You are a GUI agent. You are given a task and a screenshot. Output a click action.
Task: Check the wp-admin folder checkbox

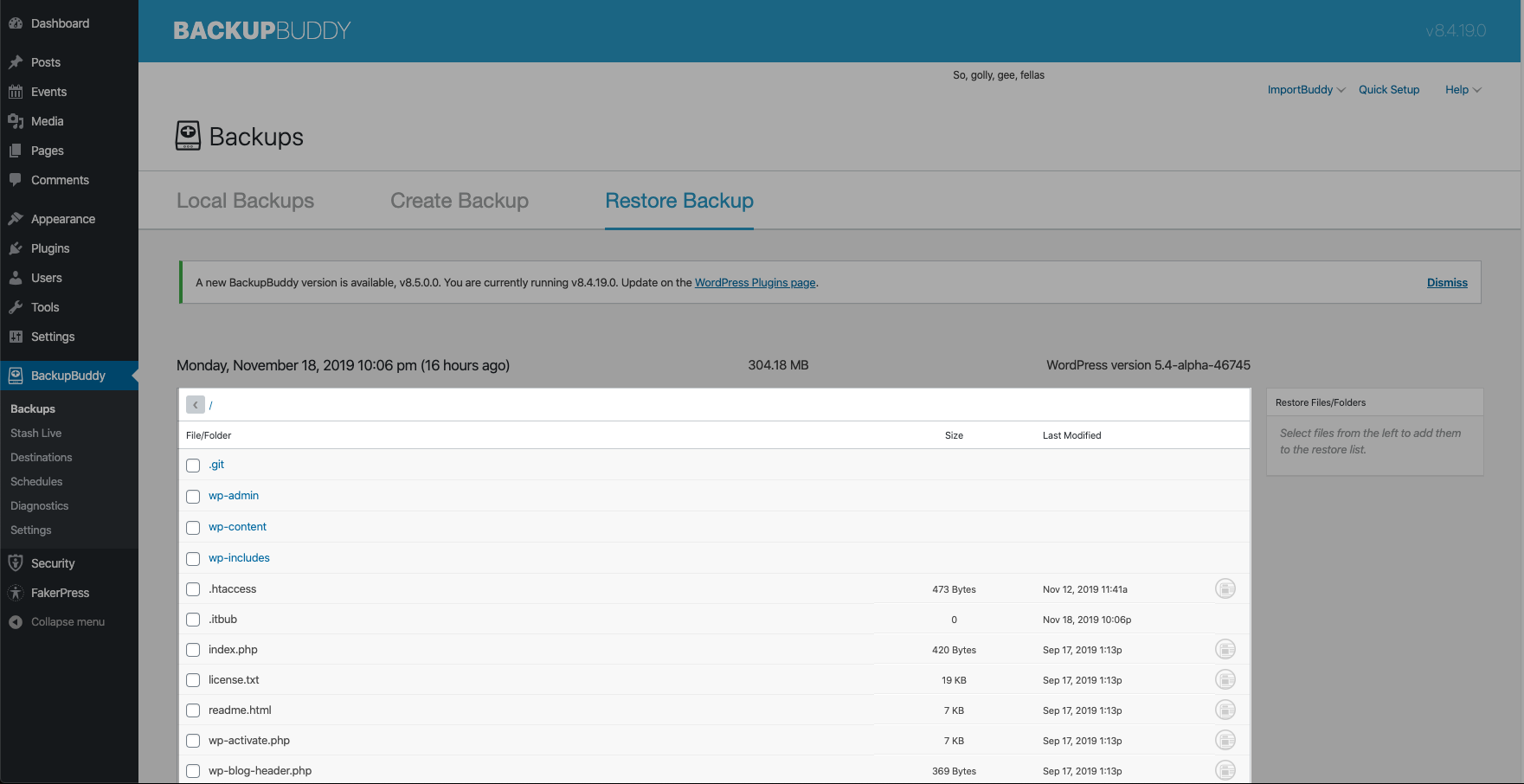click(x=193, y=497)
